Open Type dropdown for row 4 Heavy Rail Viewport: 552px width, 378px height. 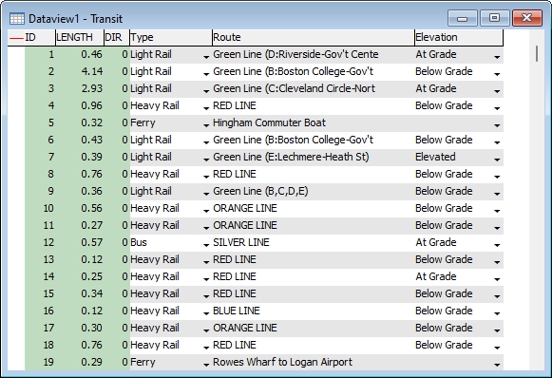[206, 108]
